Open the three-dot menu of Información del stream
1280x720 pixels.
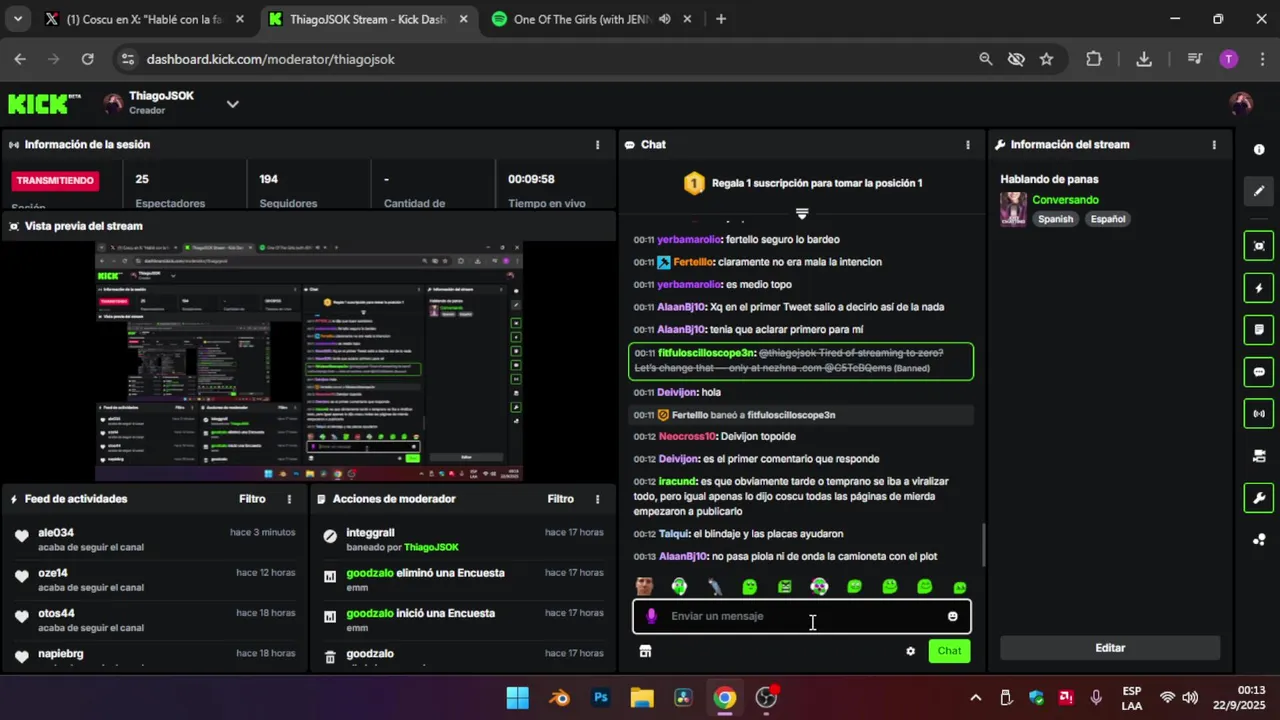click(1214, 145)
